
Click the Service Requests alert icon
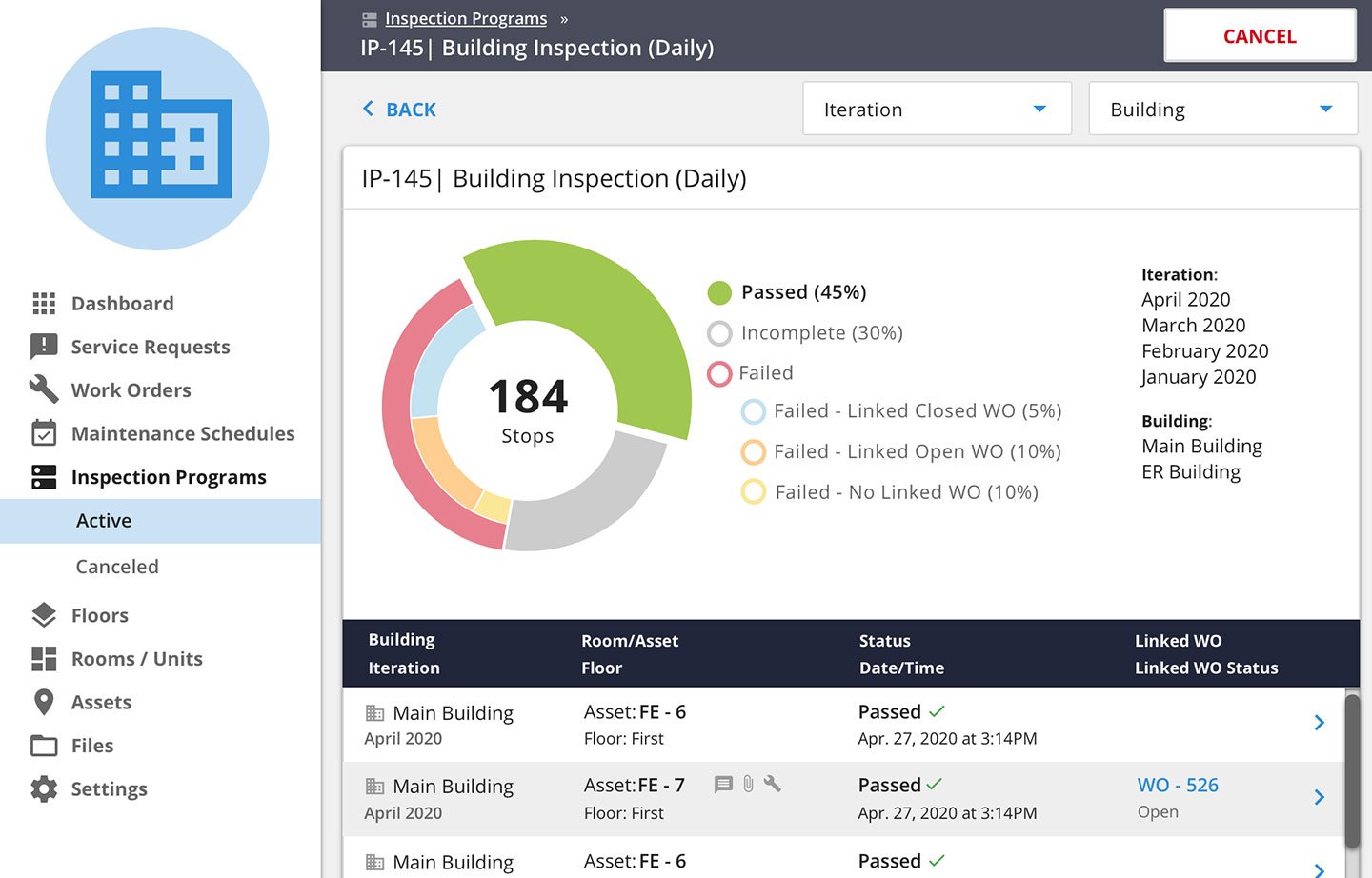pos(43,347)
